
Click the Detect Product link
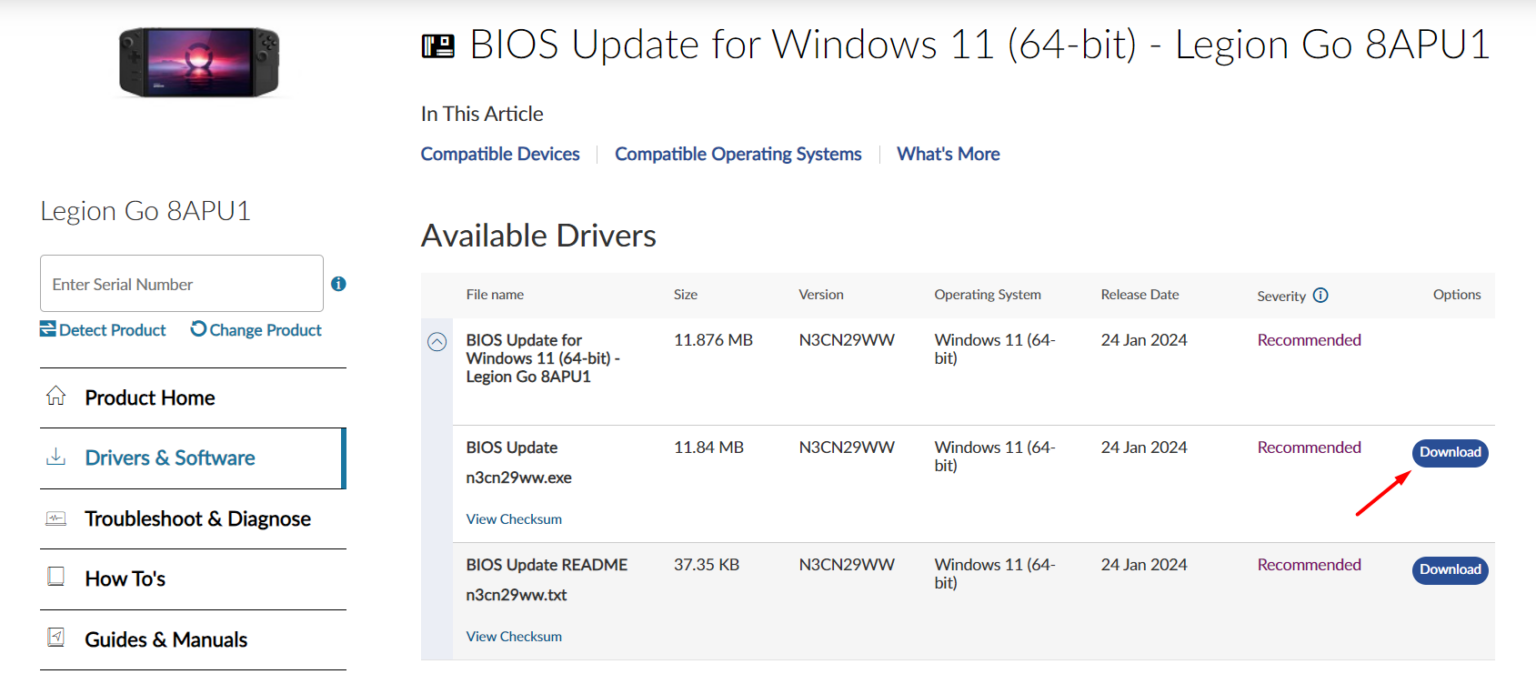point(103,330)
